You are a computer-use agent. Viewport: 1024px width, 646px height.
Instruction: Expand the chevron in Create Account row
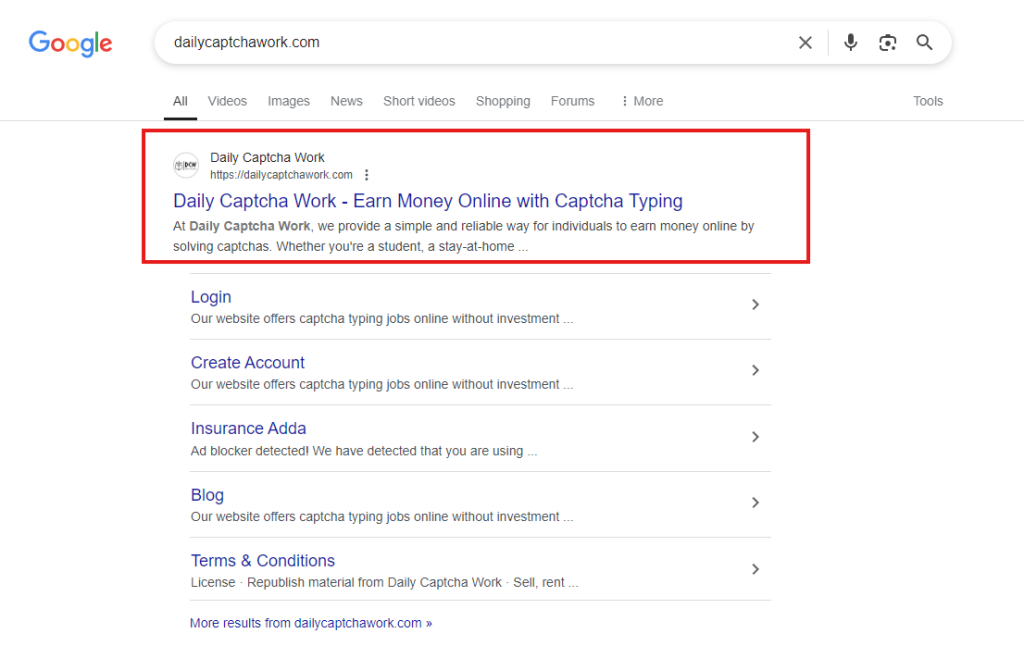tap(755, 370)
